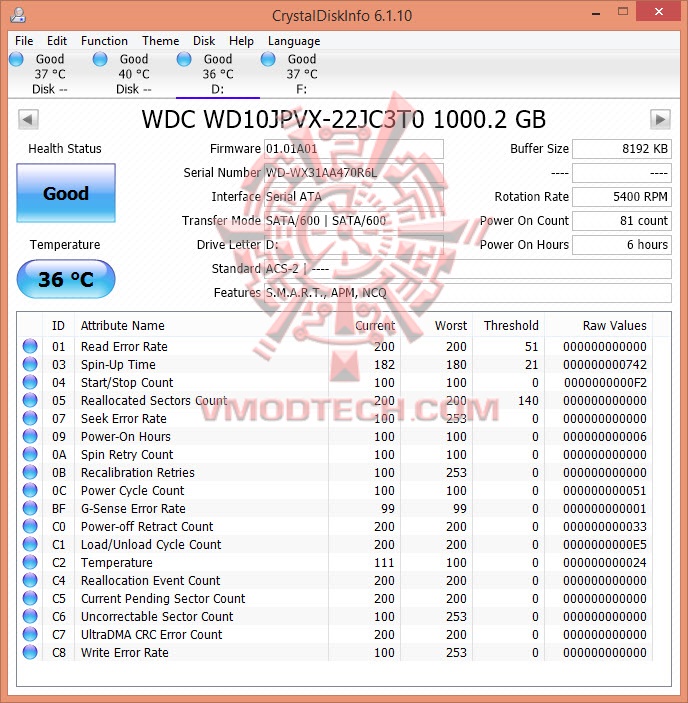The width and height of the screenshot is (688, 703).
Task: Click the Buffer Size value 8192 KB
Action: coord(622,149)
